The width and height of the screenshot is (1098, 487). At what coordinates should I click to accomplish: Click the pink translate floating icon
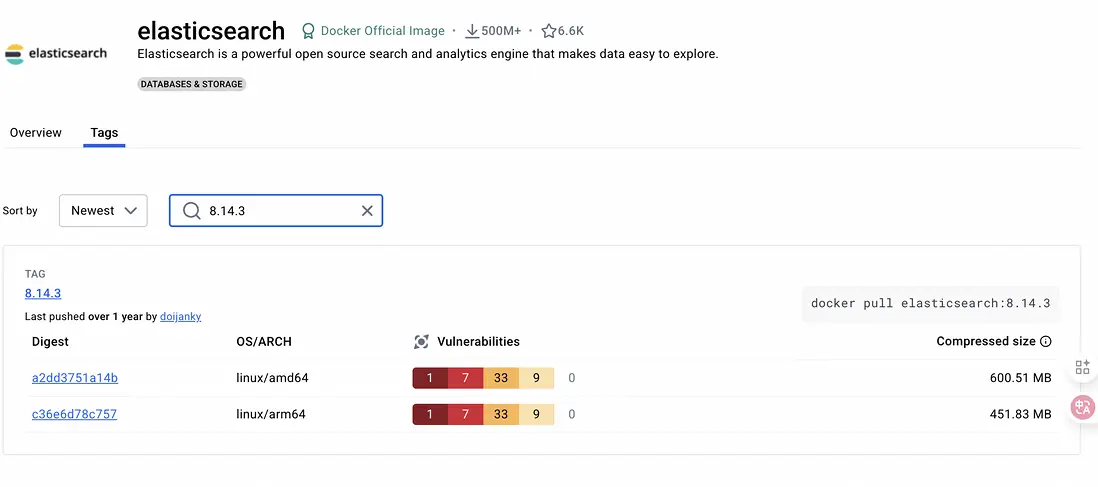point(1082,407)
